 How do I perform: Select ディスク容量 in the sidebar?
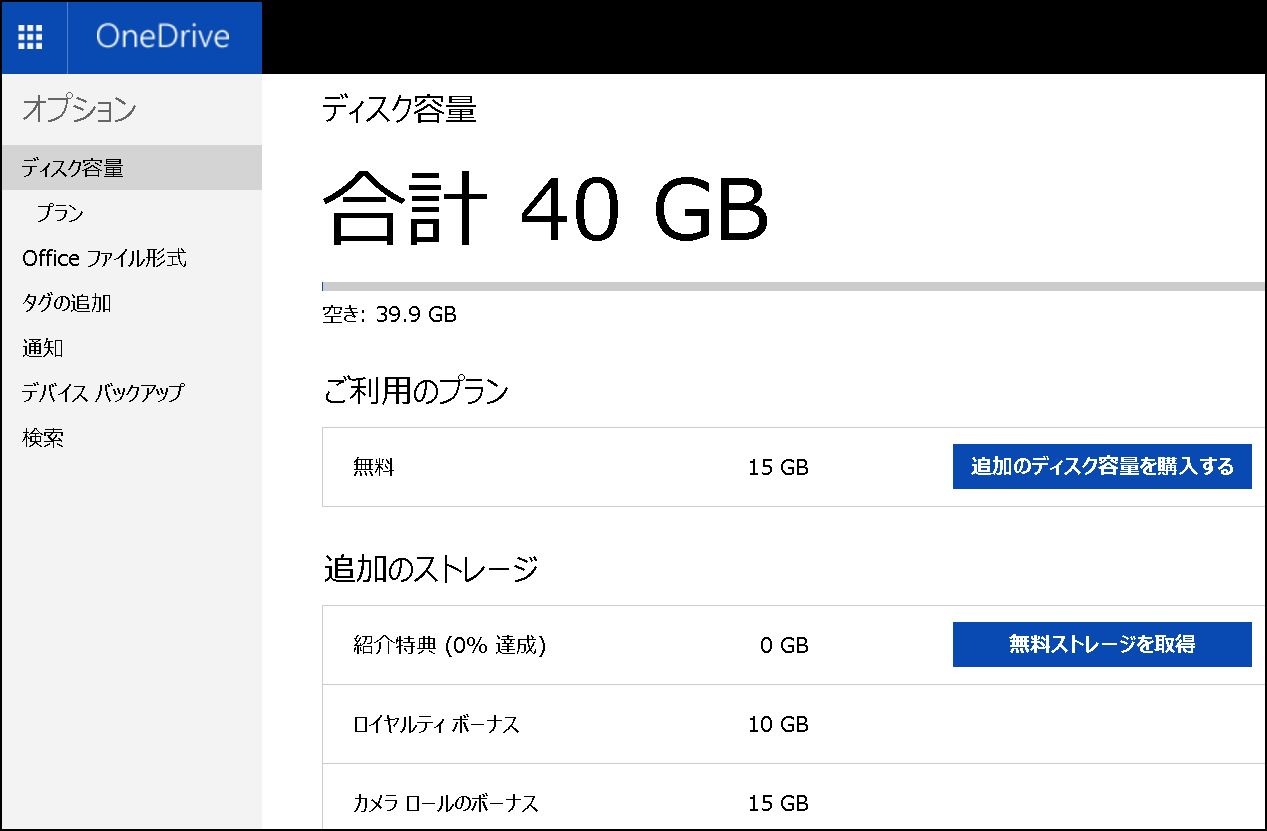[x=73, y=168]
